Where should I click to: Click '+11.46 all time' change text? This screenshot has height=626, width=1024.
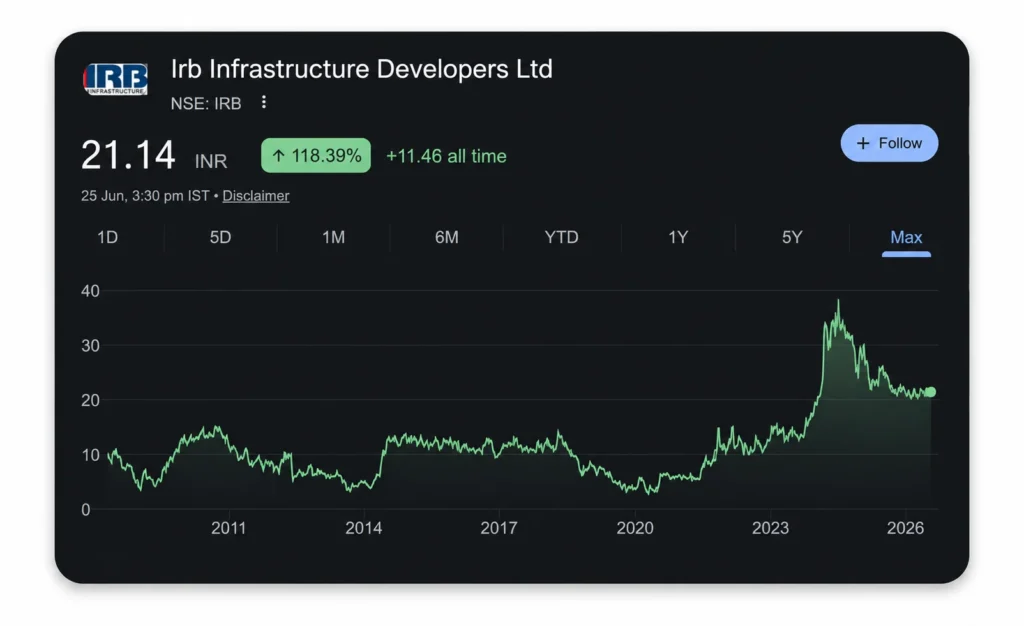click(x=446, y=156)
